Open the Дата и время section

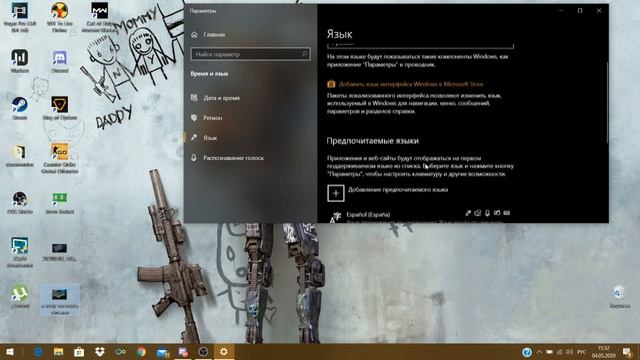[216, 98]
